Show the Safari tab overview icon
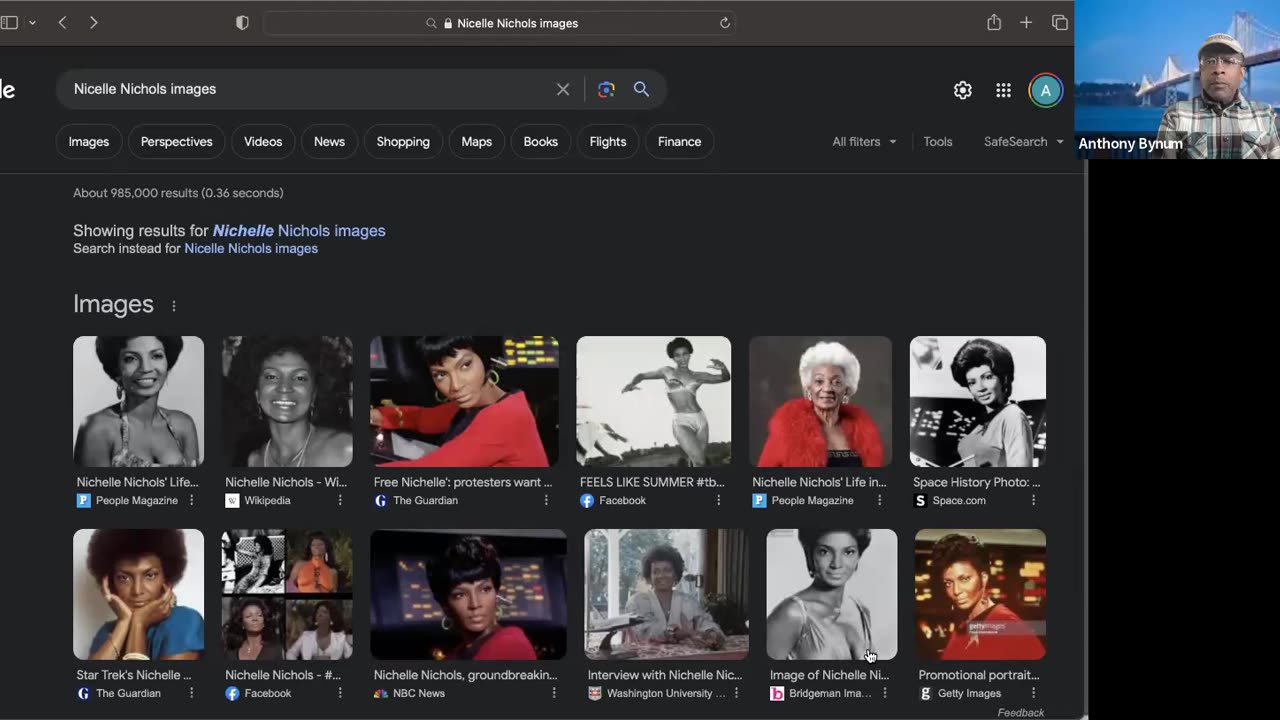Screen dimensions: 1280x720 point(1059,22)
